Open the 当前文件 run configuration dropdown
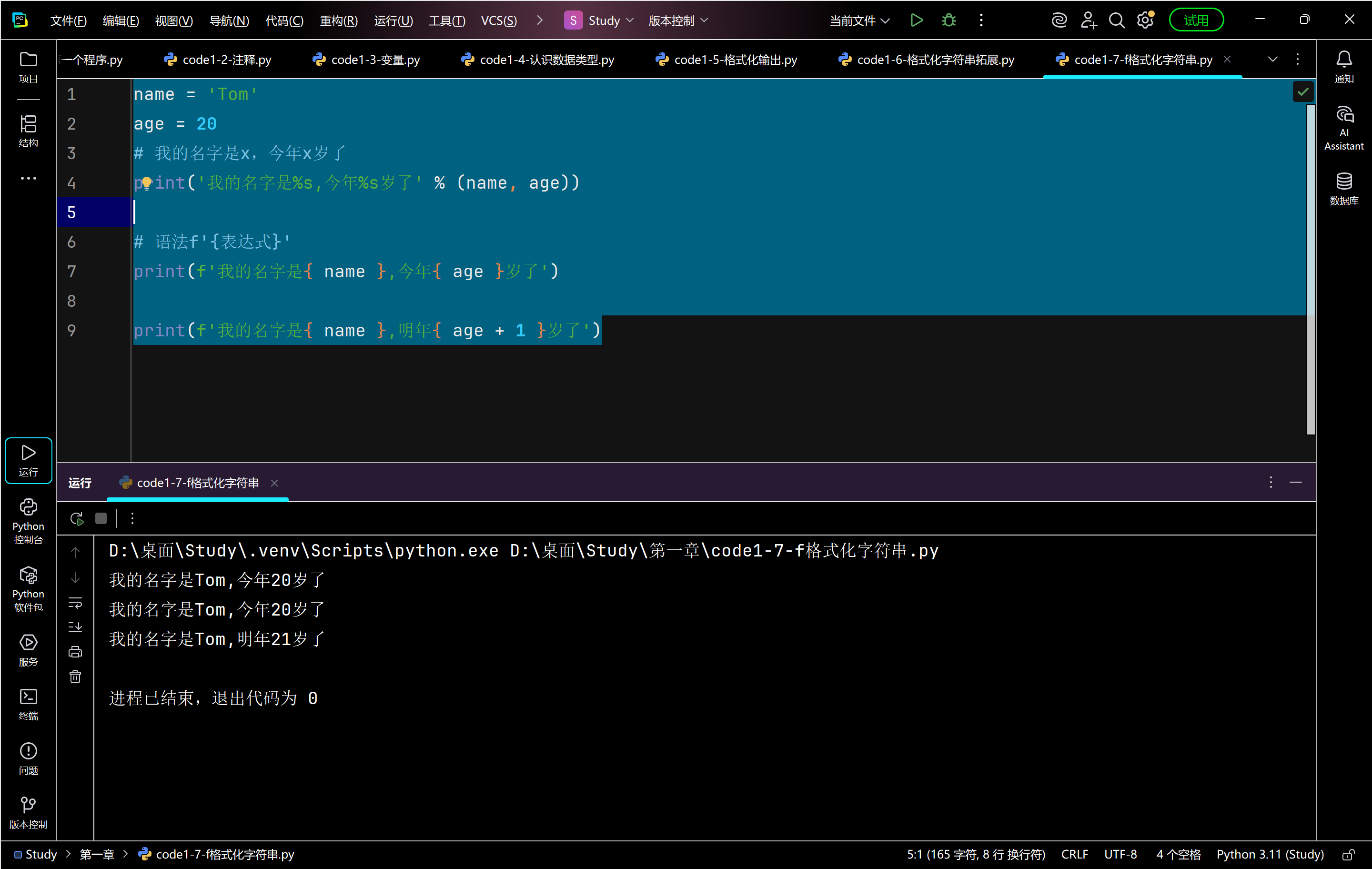Viewport: 1372px width, 869px height. click(858, 20)
